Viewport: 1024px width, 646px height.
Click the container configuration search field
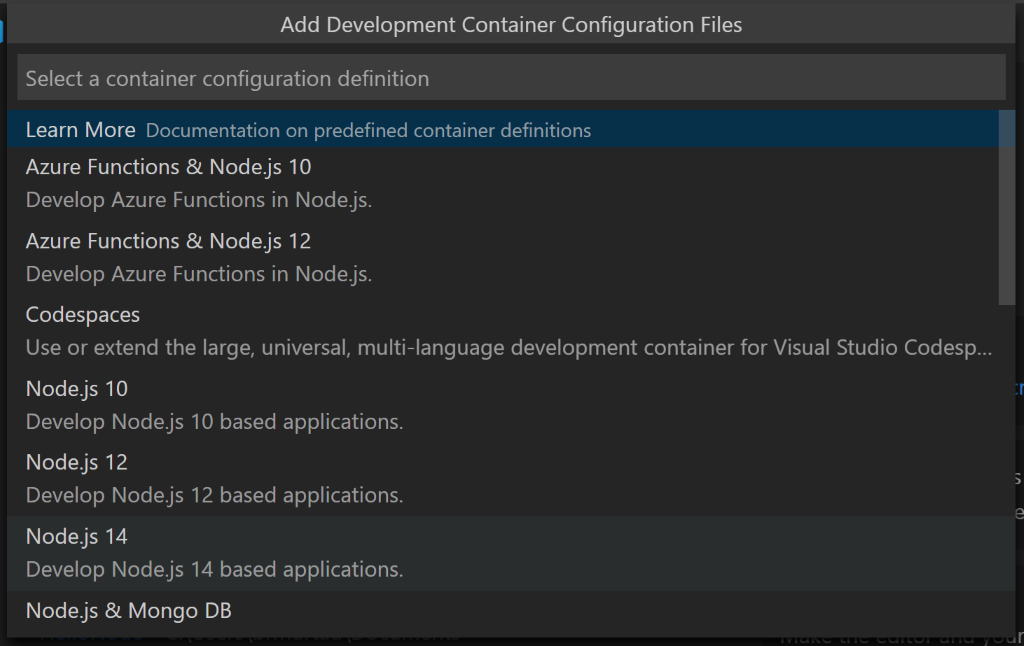click(x=512, y=77)
